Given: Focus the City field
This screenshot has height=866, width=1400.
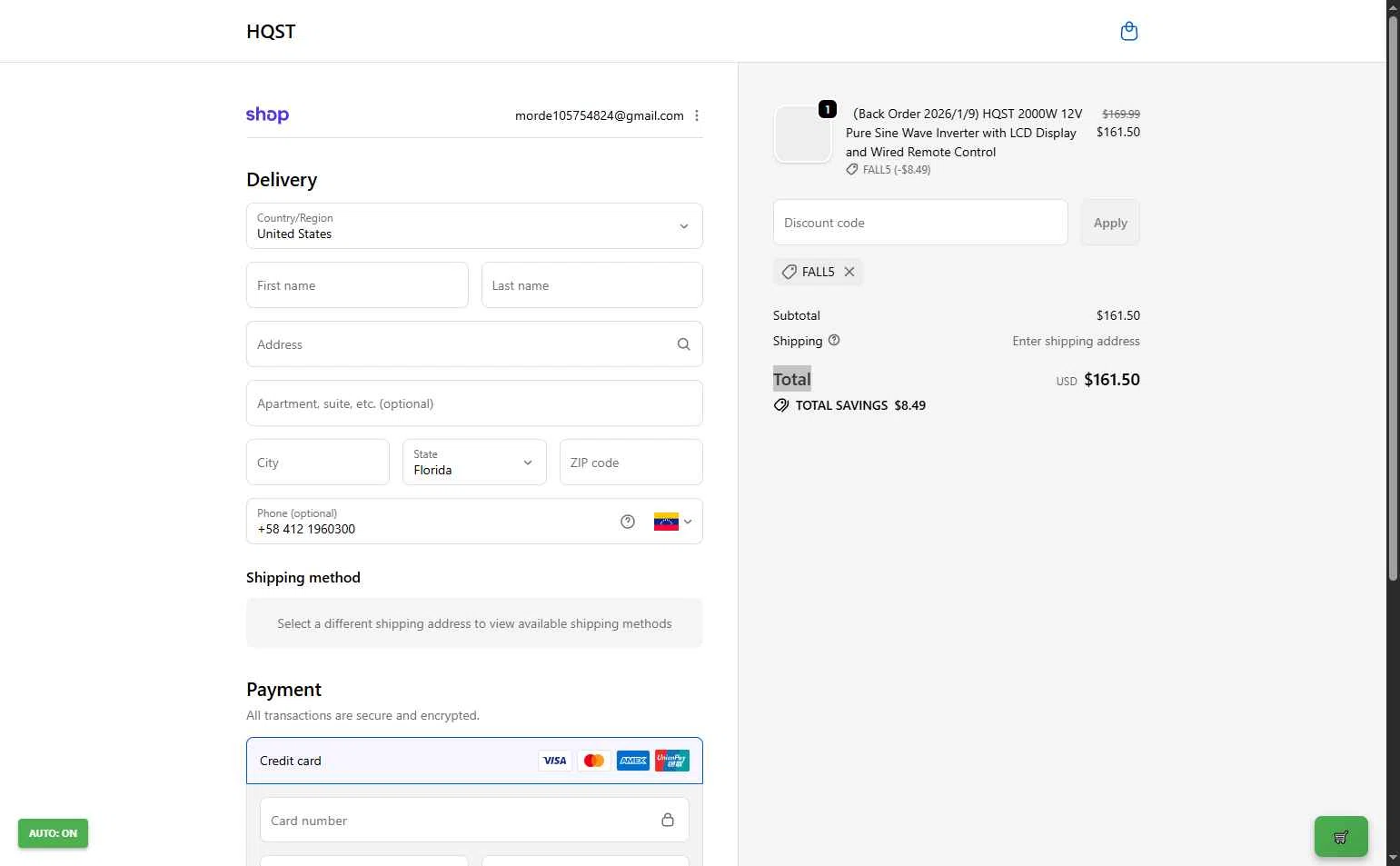Looking at the screenshot, I should pyautogui.click(x=318, y=463).
